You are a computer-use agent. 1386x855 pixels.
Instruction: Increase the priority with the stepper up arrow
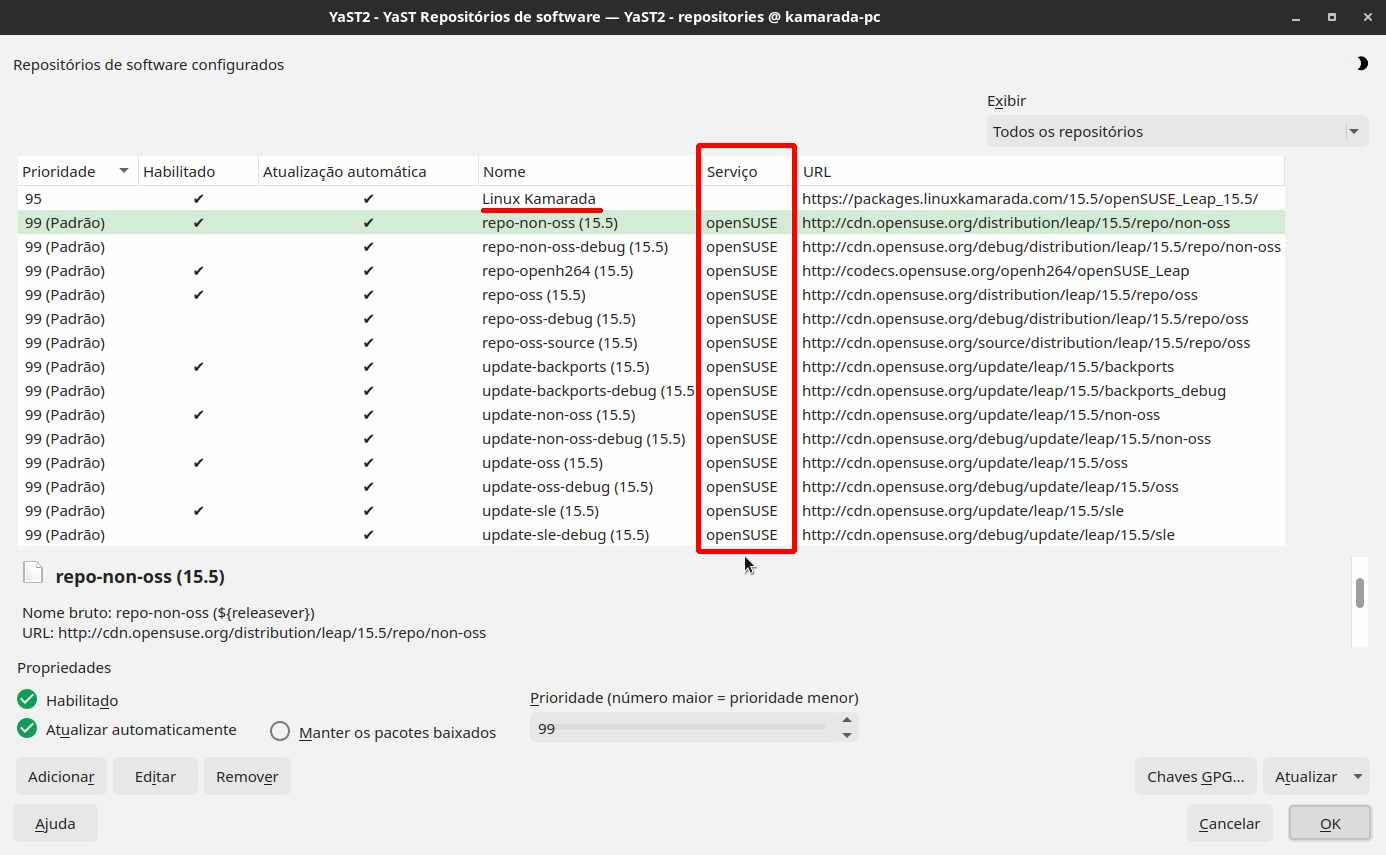(x=847, y=720)
